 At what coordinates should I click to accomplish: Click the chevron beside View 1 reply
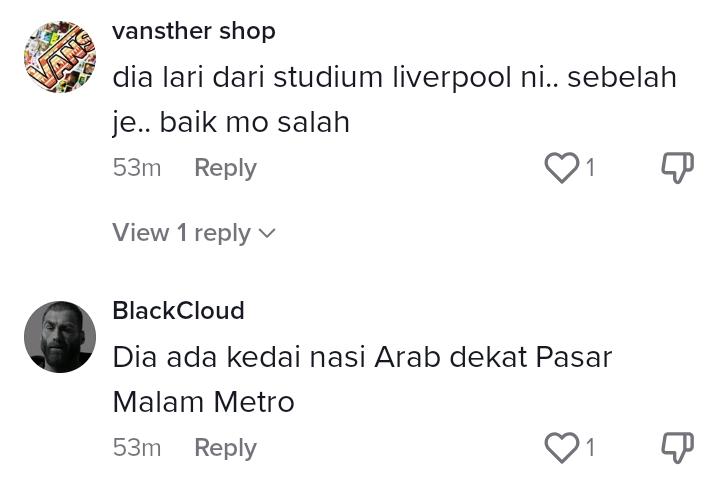tap(267, 234)
